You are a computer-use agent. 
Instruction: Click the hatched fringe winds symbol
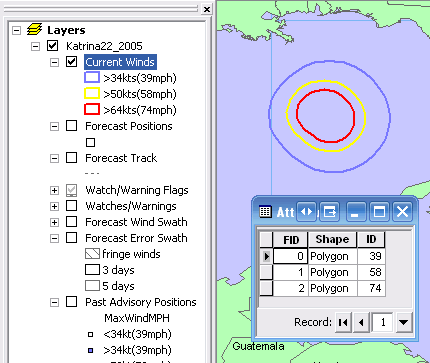(92, 254)
